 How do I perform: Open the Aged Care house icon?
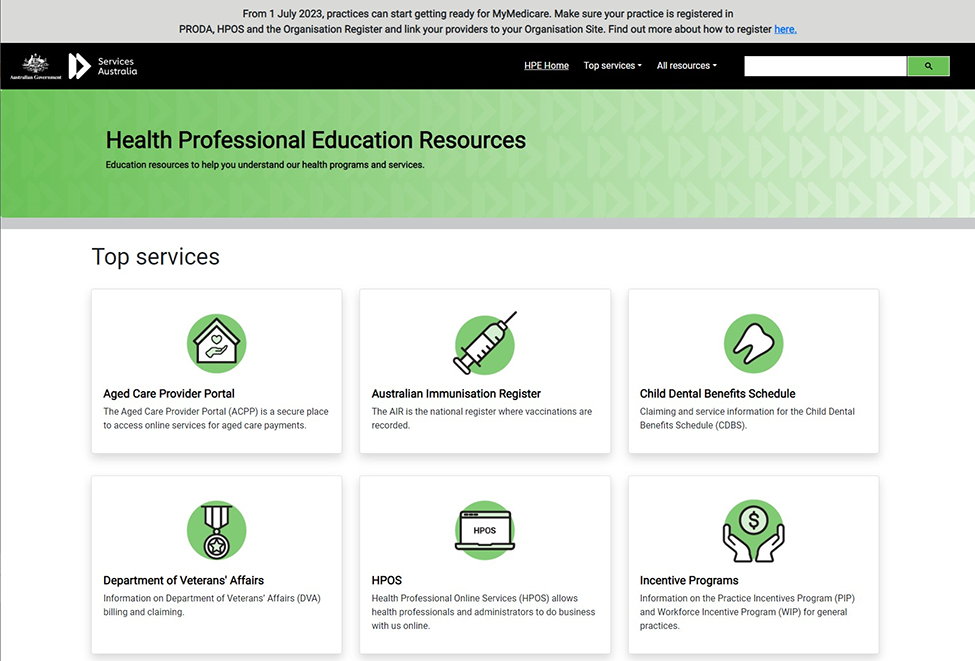(x=216, y=343)
